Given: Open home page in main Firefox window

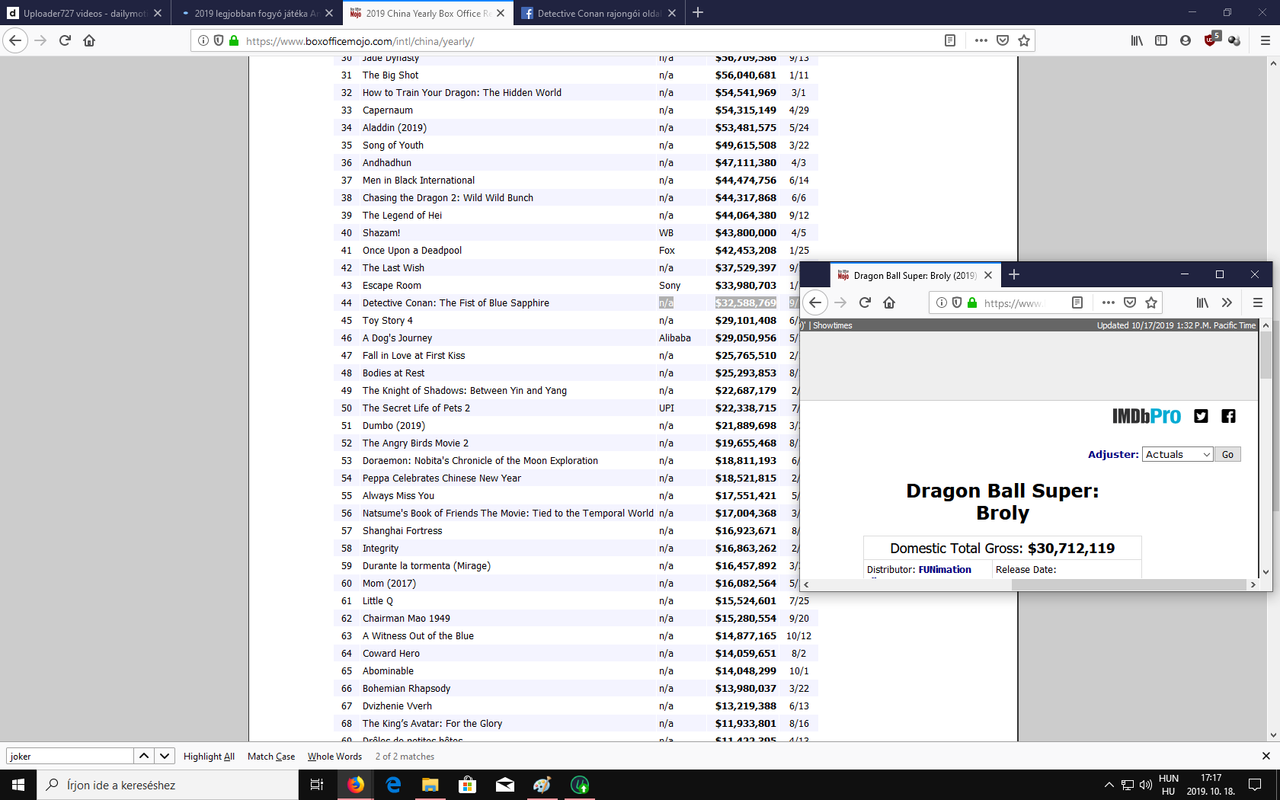Looking at the screenshot, I should tap(90, 41).
